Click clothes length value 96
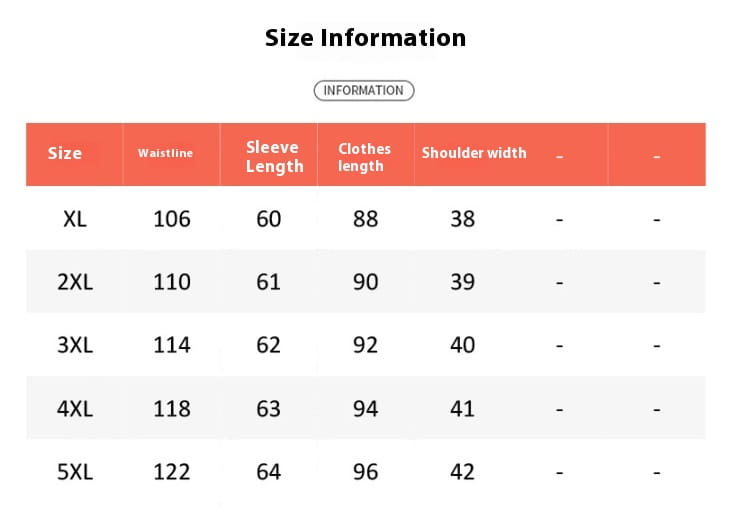This screenshot has height=520, width=756. (366, 471)
